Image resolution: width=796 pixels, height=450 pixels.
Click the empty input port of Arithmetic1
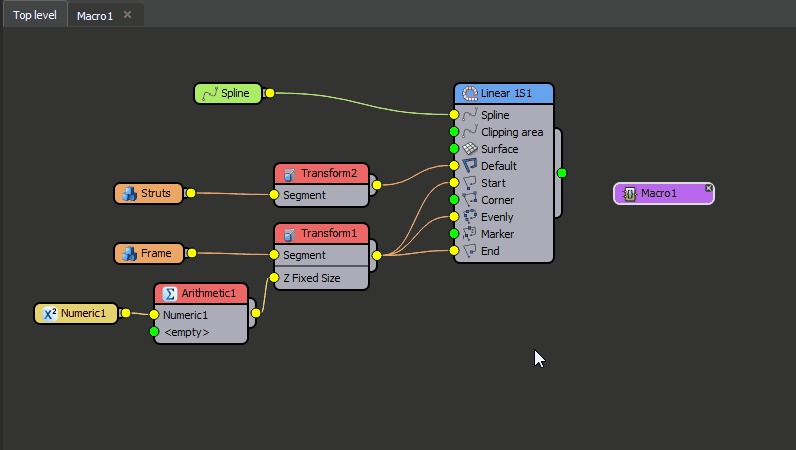pyautogui.click(x=154, y=331)
